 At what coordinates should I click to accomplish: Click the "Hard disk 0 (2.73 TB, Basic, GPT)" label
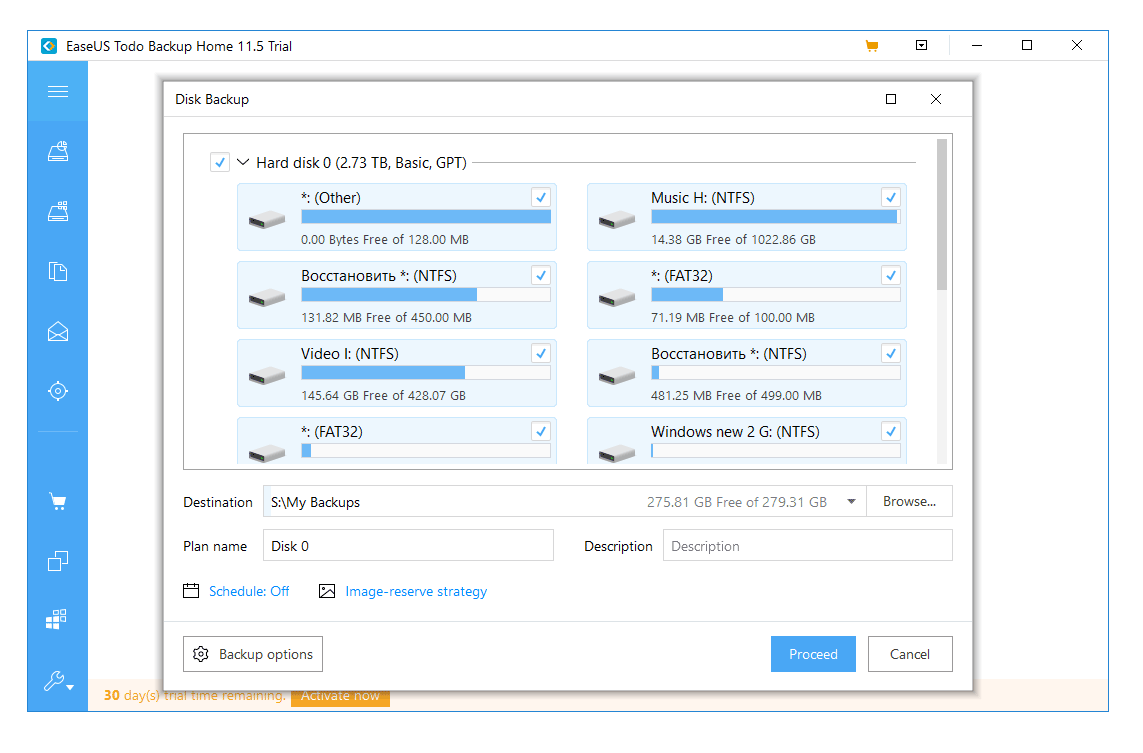pos(362,163)
